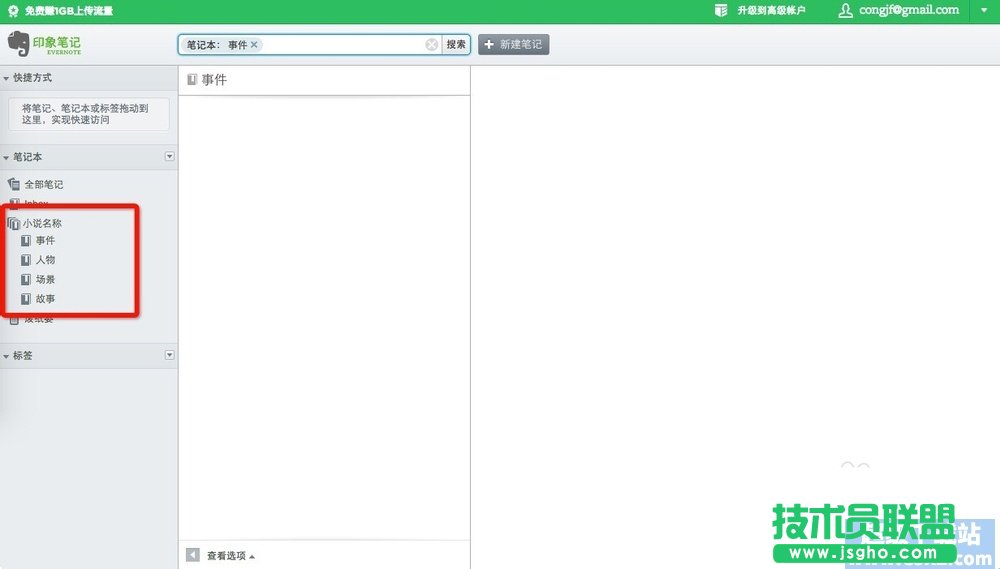Open the 故事 notebook
1000x569 pixels.
point(45,299)
